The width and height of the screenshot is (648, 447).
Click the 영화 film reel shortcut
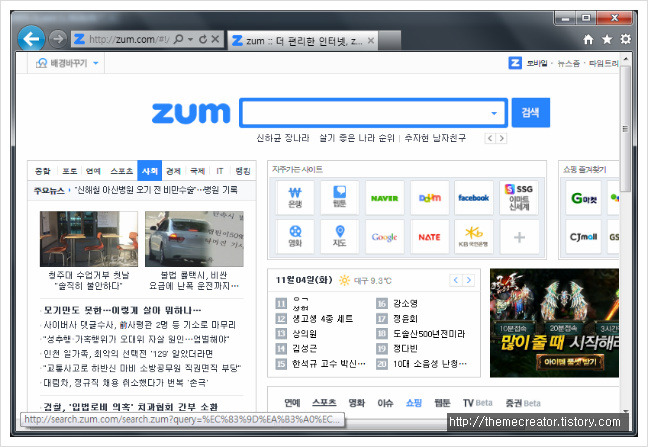coord(295,237)
